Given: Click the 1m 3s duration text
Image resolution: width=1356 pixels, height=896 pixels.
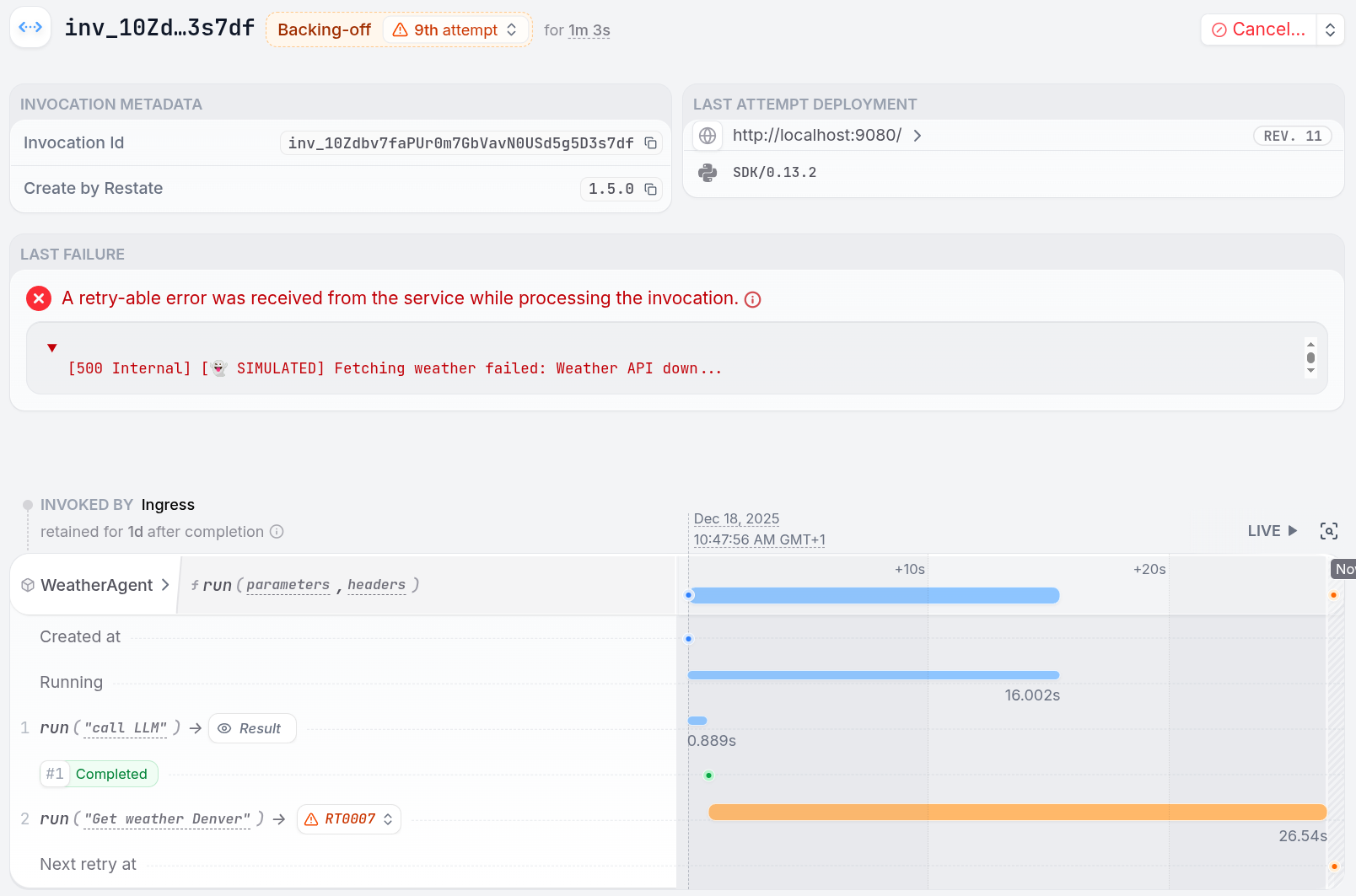Looking at the screenshot, I should coord(589,30).
